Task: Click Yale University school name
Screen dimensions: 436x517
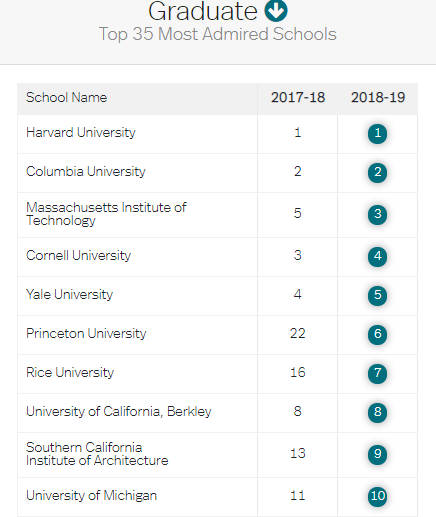Action: (x=70, y=295)
